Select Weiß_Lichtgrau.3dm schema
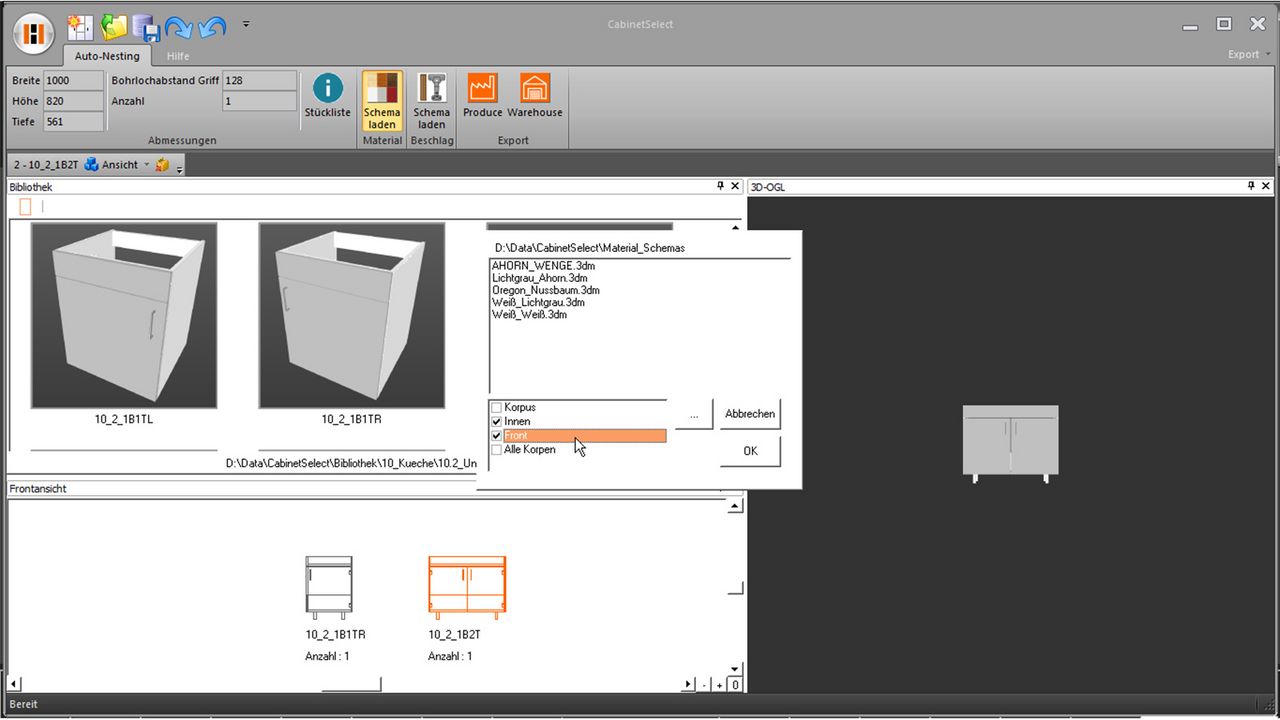The height and width of the screenshot is (720, 1280). (538, 302)
